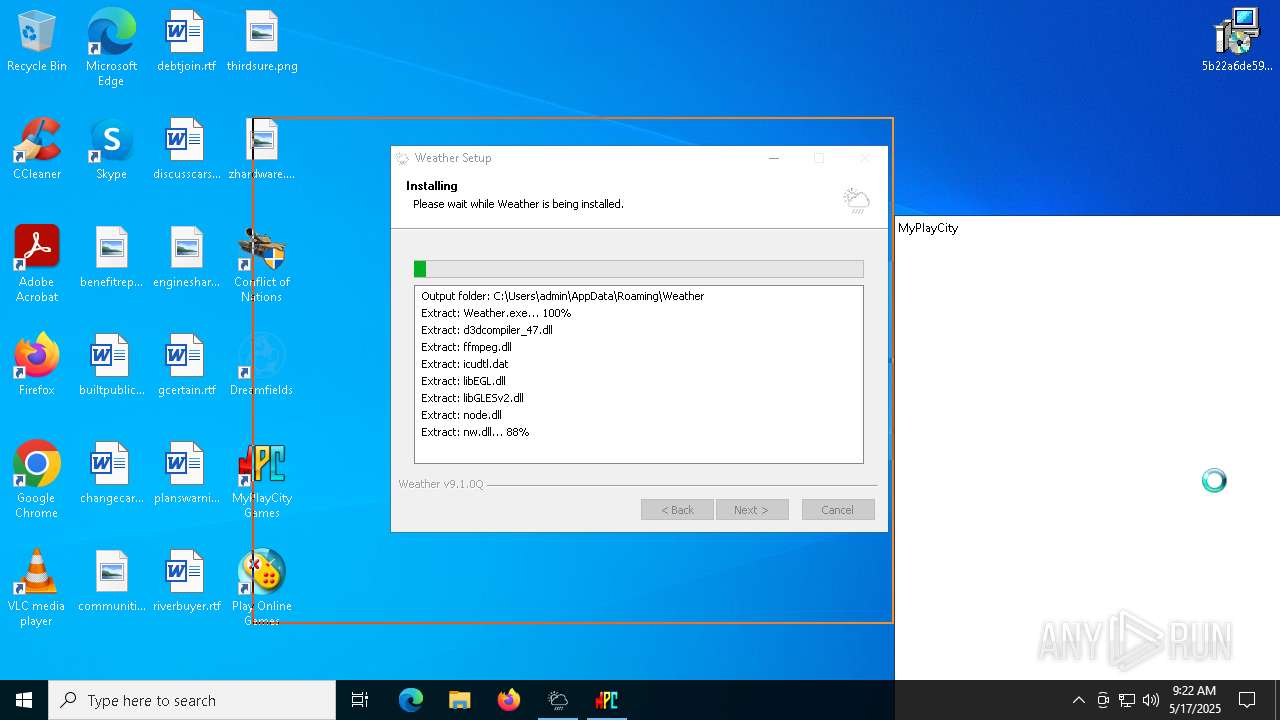The height and width of the screenshot is (720, 1280).
Task: Select the builtpublic document icon
Action: click(x=111, y=365)
